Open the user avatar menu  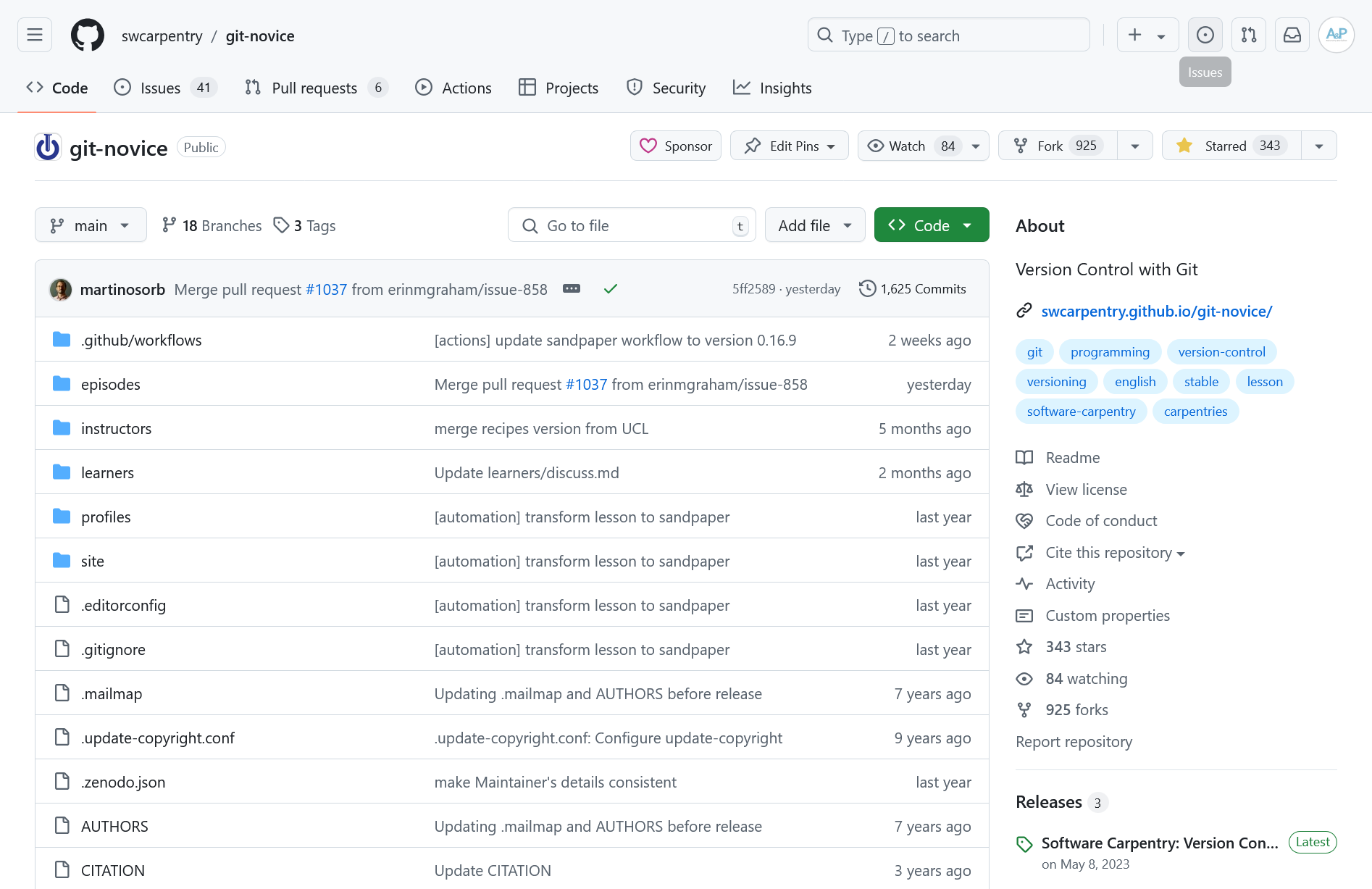[x=1337, y=35]
